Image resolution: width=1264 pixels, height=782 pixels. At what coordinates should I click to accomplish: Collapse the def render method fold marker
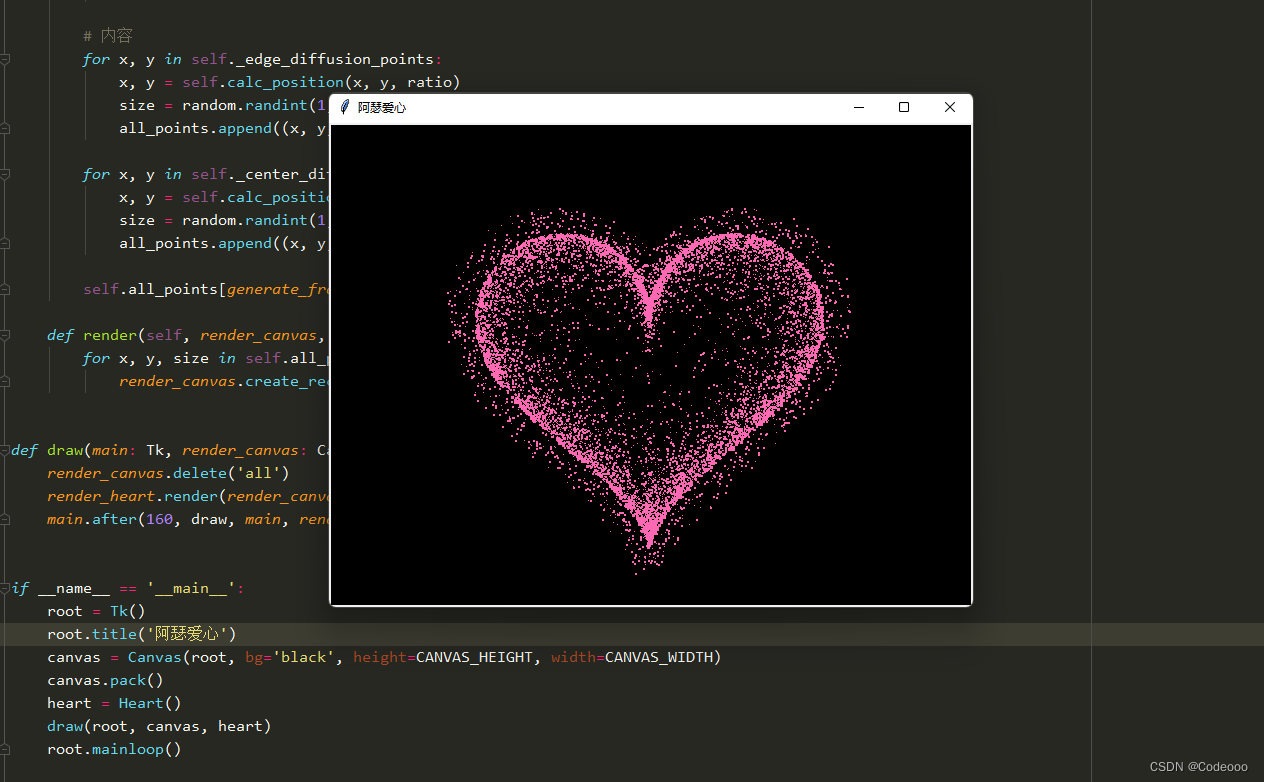5,336
